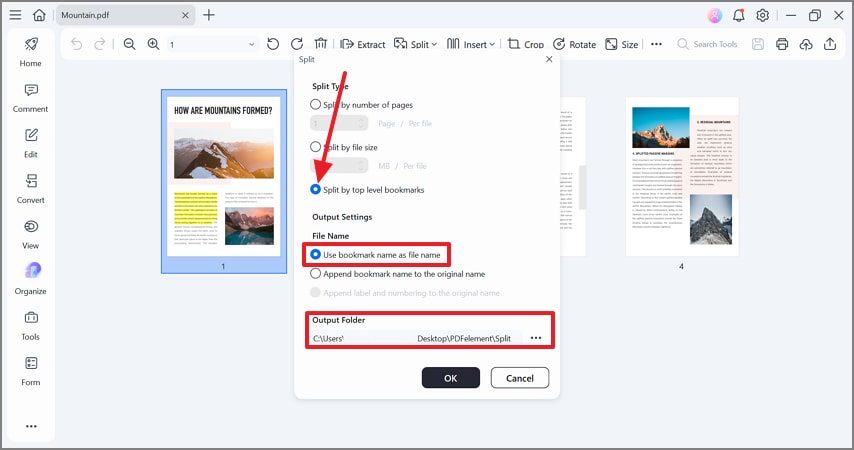
Task: Select the Crop tool
Action: coord(526,44)
